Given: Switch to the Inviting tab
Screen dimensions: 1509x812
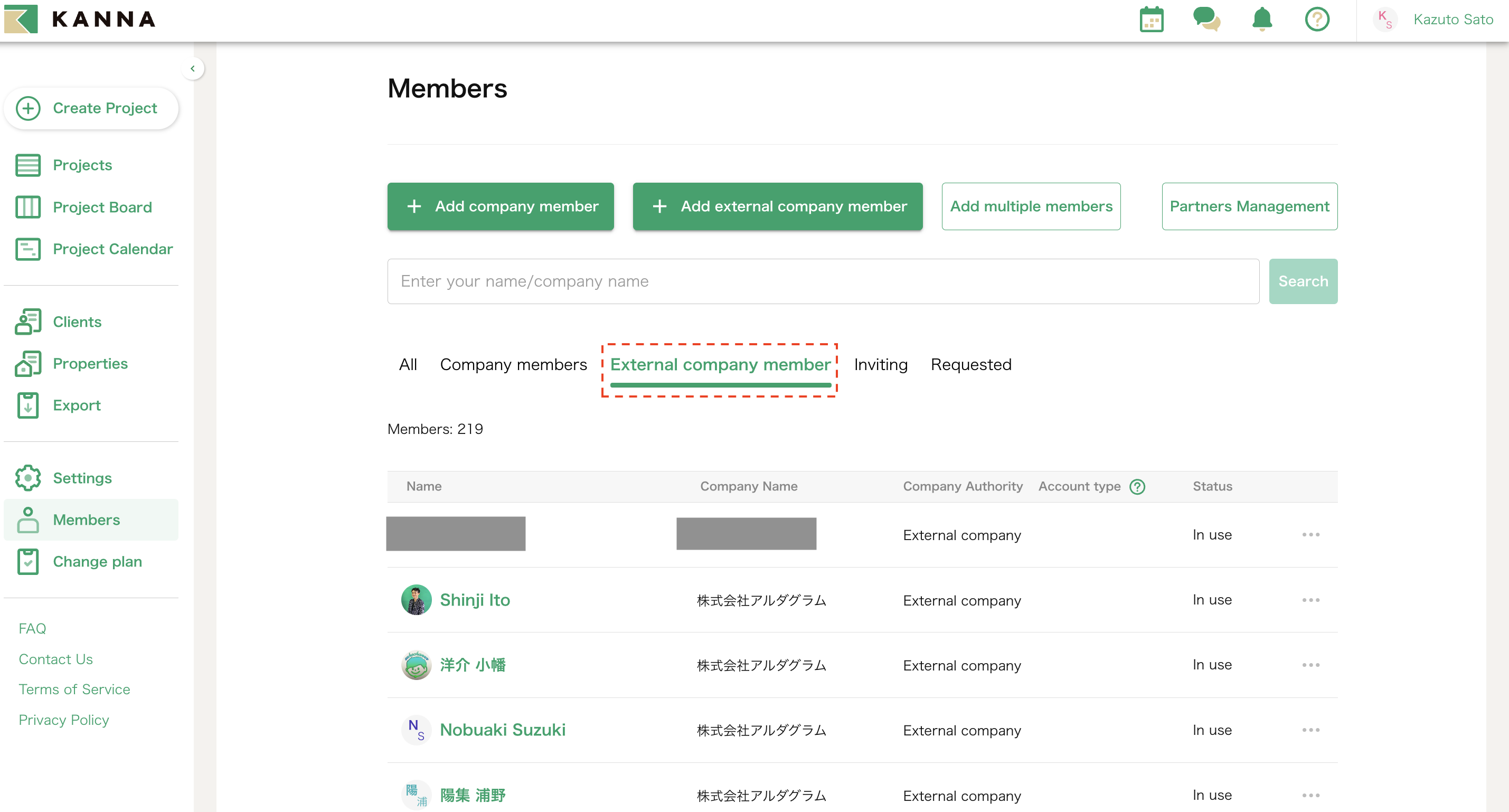Looking at the screenshot, I should point(881,364).
